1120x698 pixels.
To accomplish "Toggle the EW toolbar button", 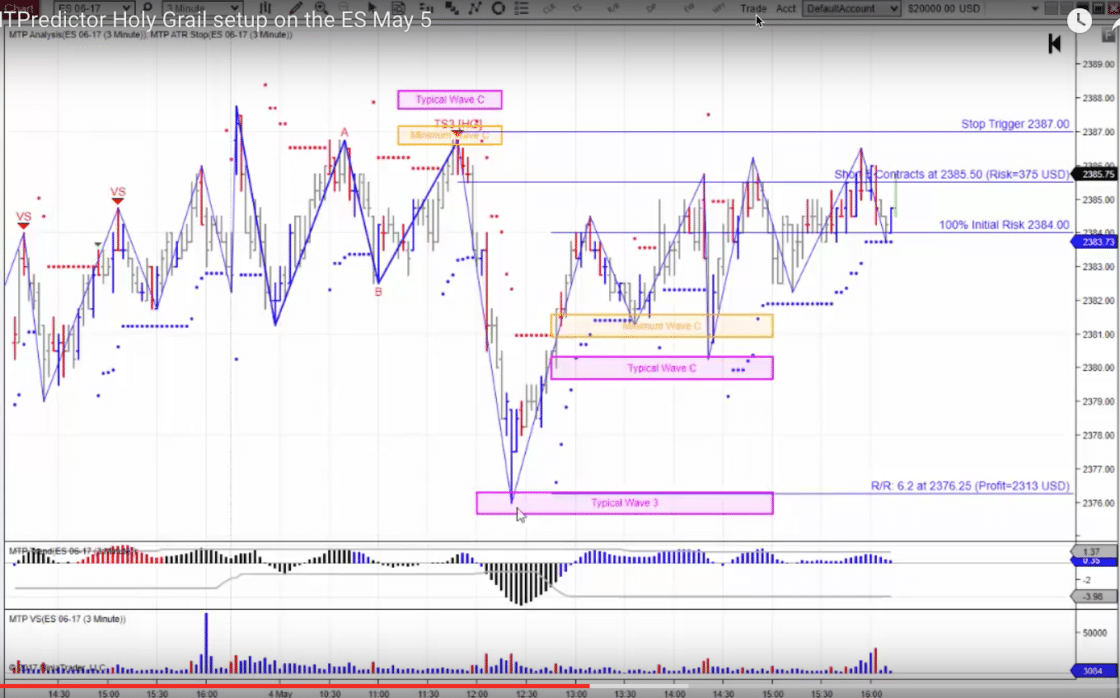I will [691, 8].
